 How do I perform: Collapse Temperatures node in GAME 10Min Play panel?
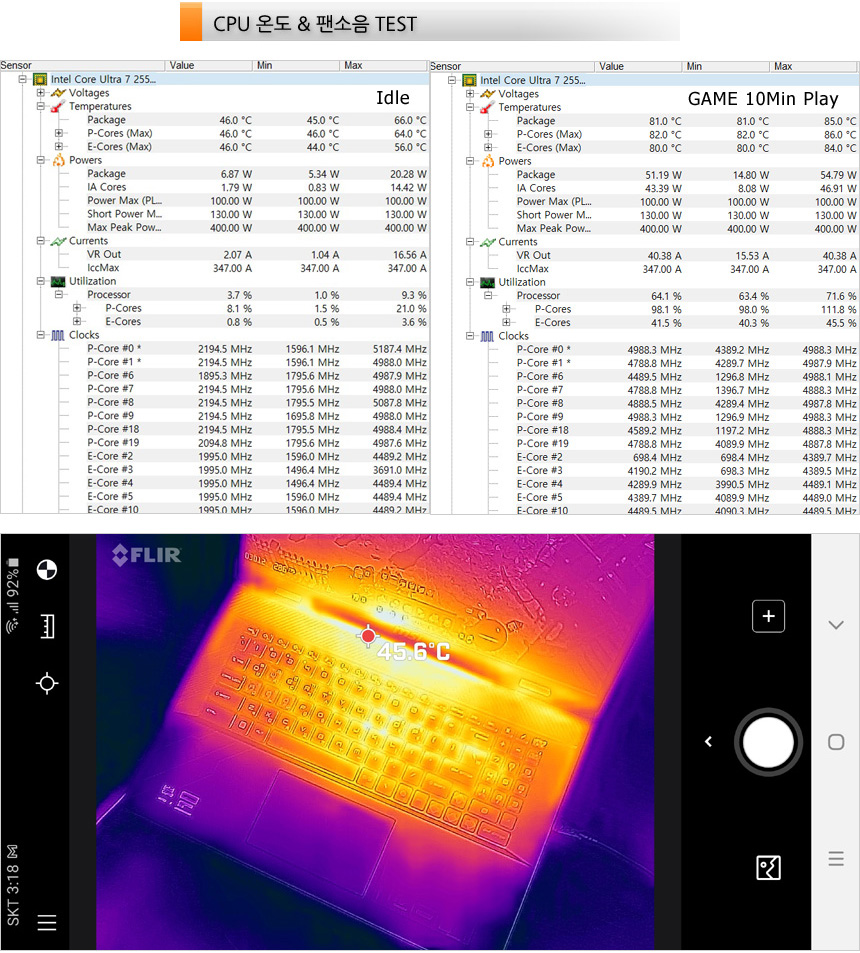pyautogui.click(x=471, y=108)
